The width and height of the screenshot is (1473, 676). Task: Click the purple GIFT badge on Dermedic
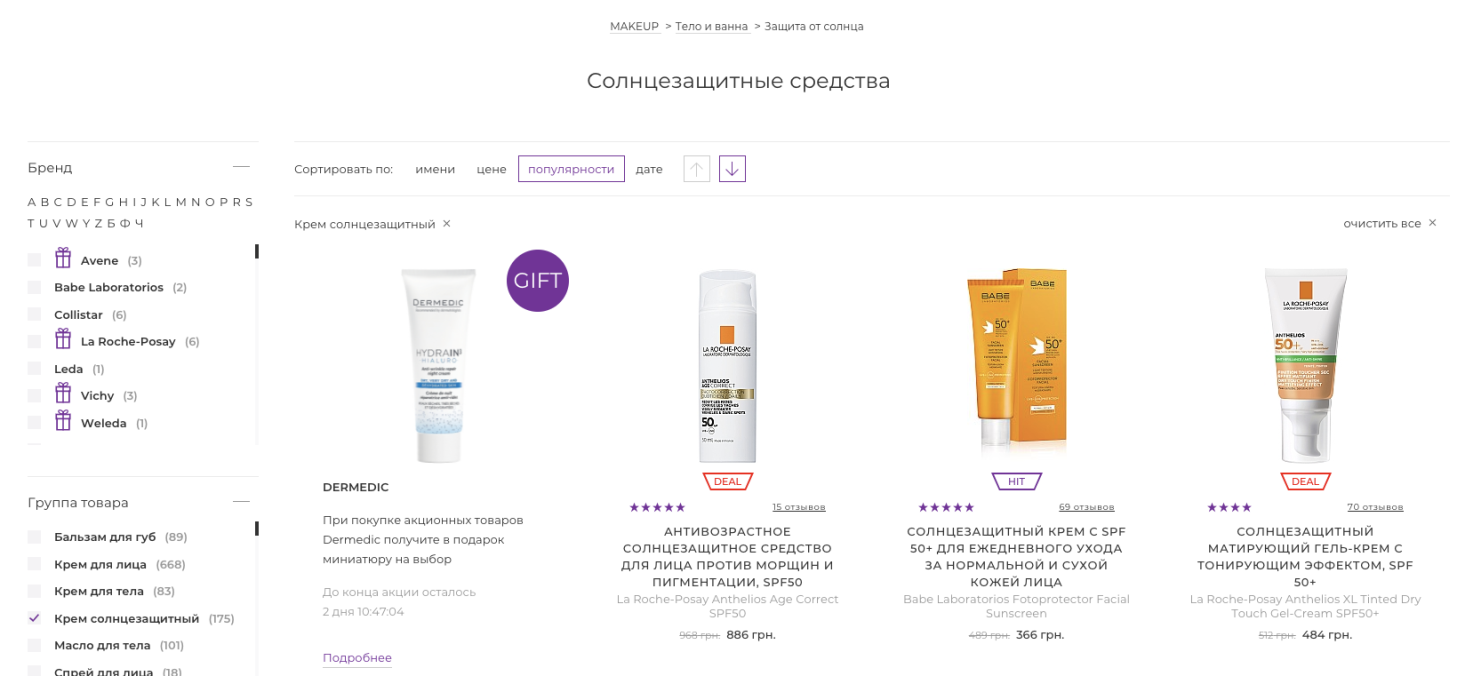pyautogui.click(x=538, y=281)
